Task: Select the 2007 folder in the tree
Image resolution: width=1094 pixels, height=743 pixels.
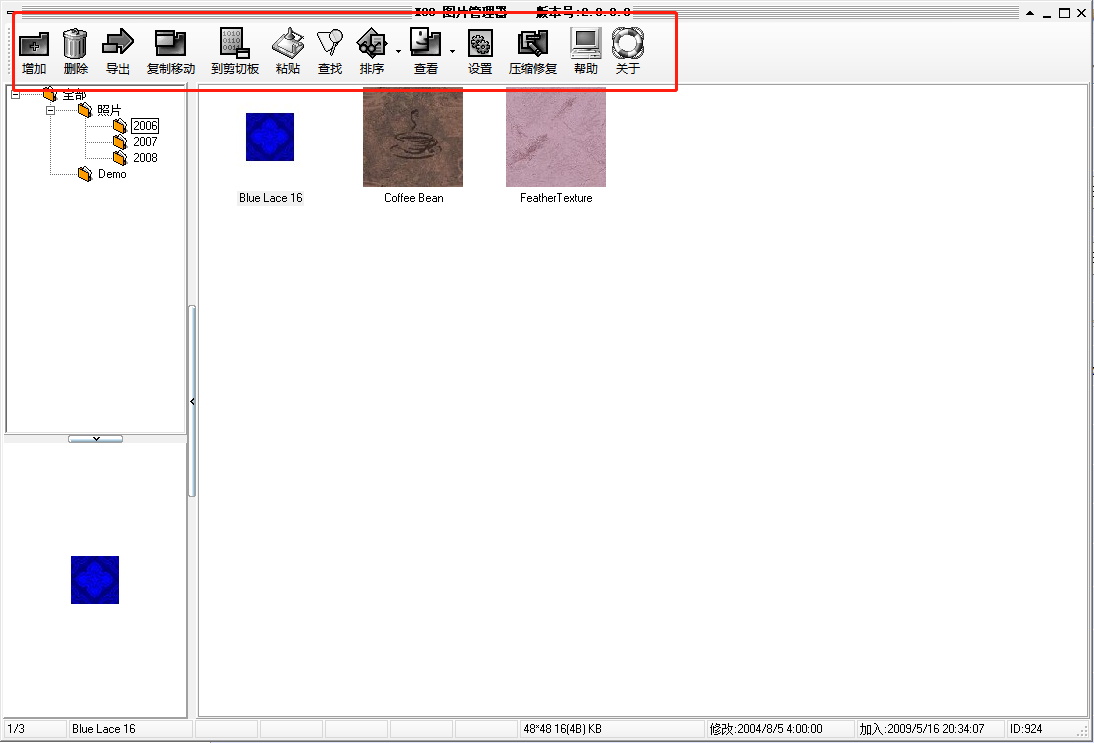Action: (145, 142)
